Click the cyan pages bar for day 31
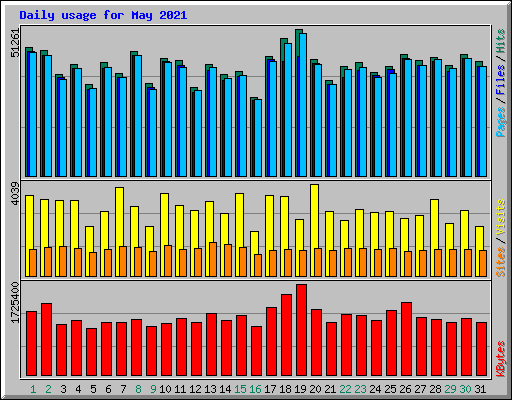This screenshot has width=512, height=400. tap(483, 122)
